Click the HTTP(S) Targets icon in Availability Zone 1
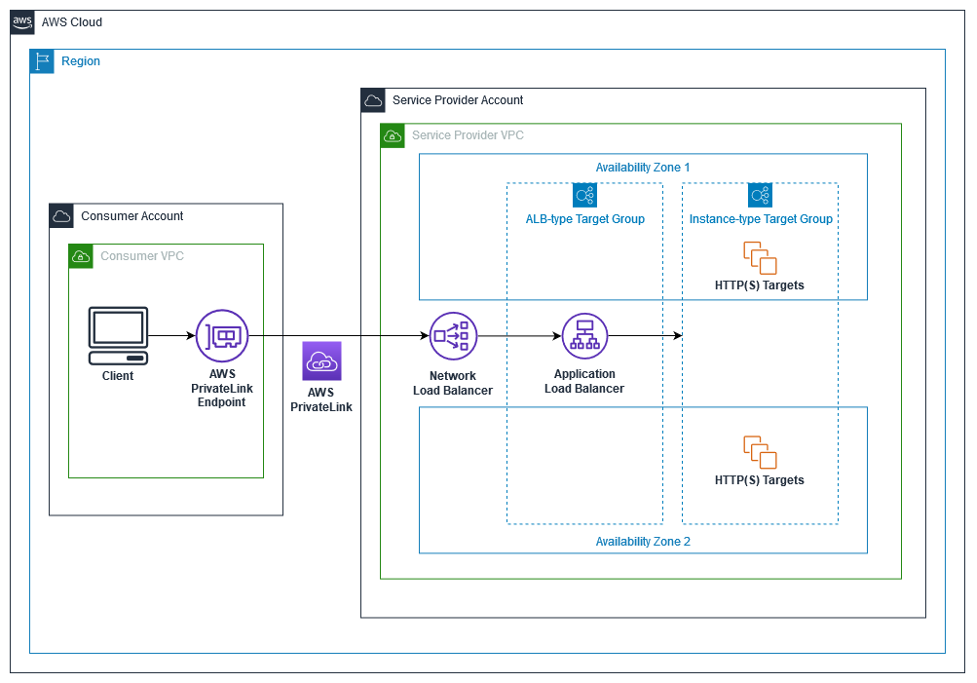Screen dimensions: 977x683 tap(761, 258)
